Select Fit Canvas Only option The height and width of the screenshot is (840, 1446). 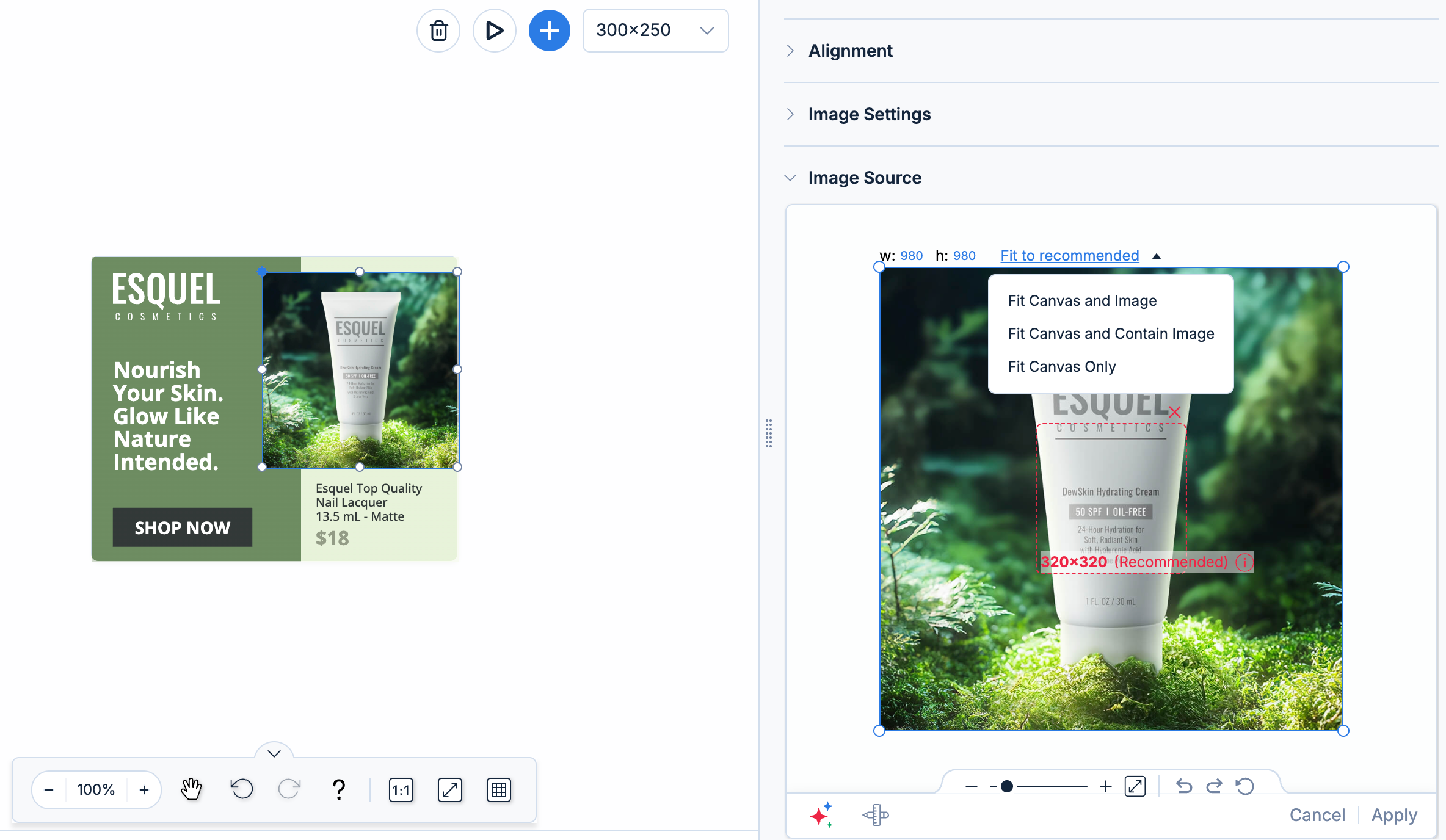(1061, 367)
